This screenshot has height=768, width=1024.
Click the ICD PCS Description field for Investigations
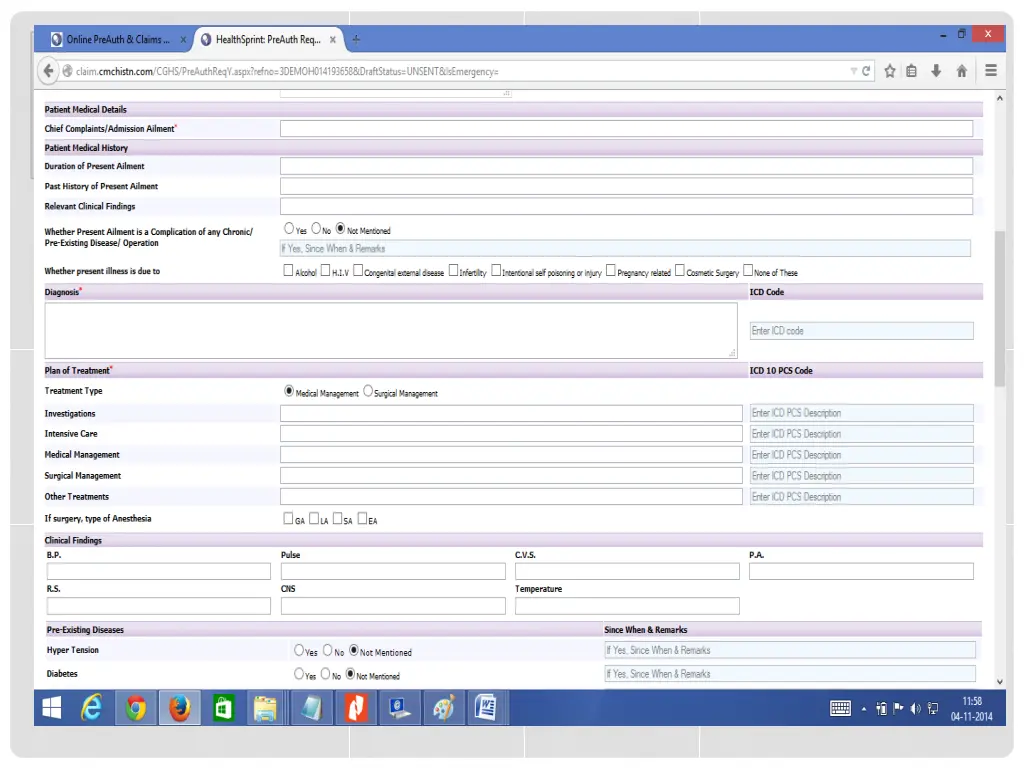861,413
